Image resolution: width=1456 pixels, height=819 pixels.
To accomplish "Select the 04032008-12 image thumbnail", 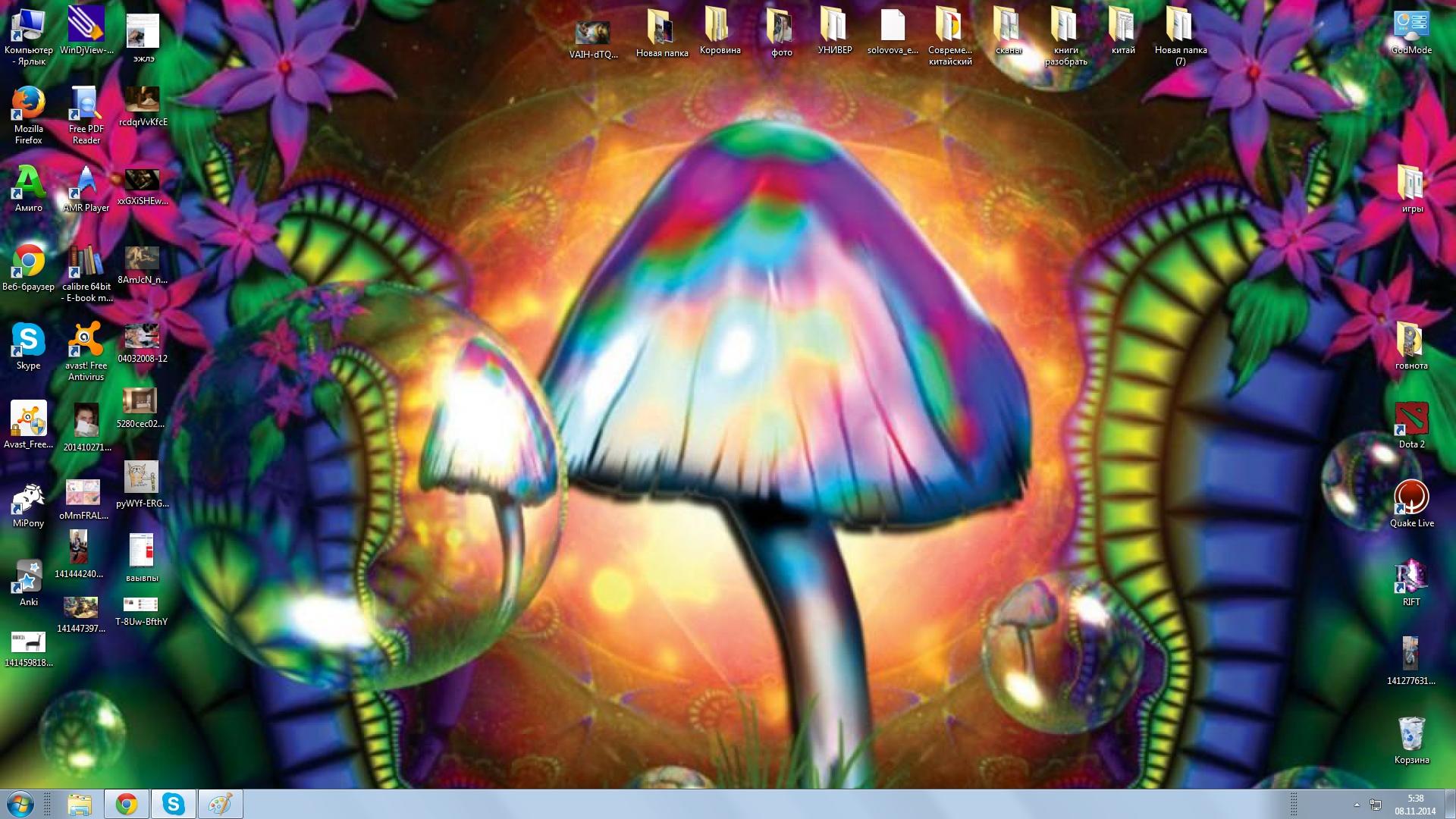I will [142, 337].
